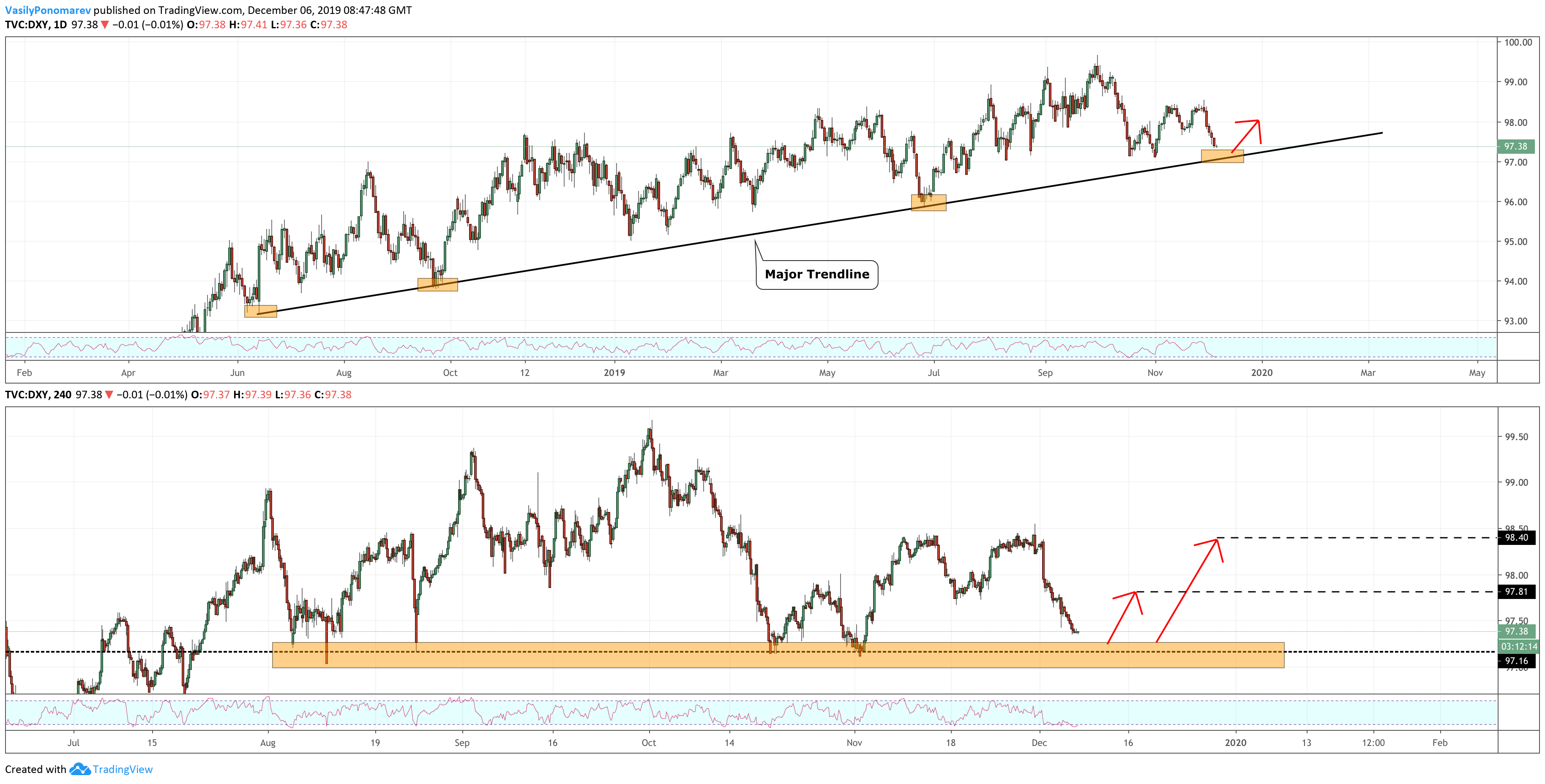Screen dimensions: 1545x784
Task: Click the Jun label on daily time axis
Action: pos(237,373)
